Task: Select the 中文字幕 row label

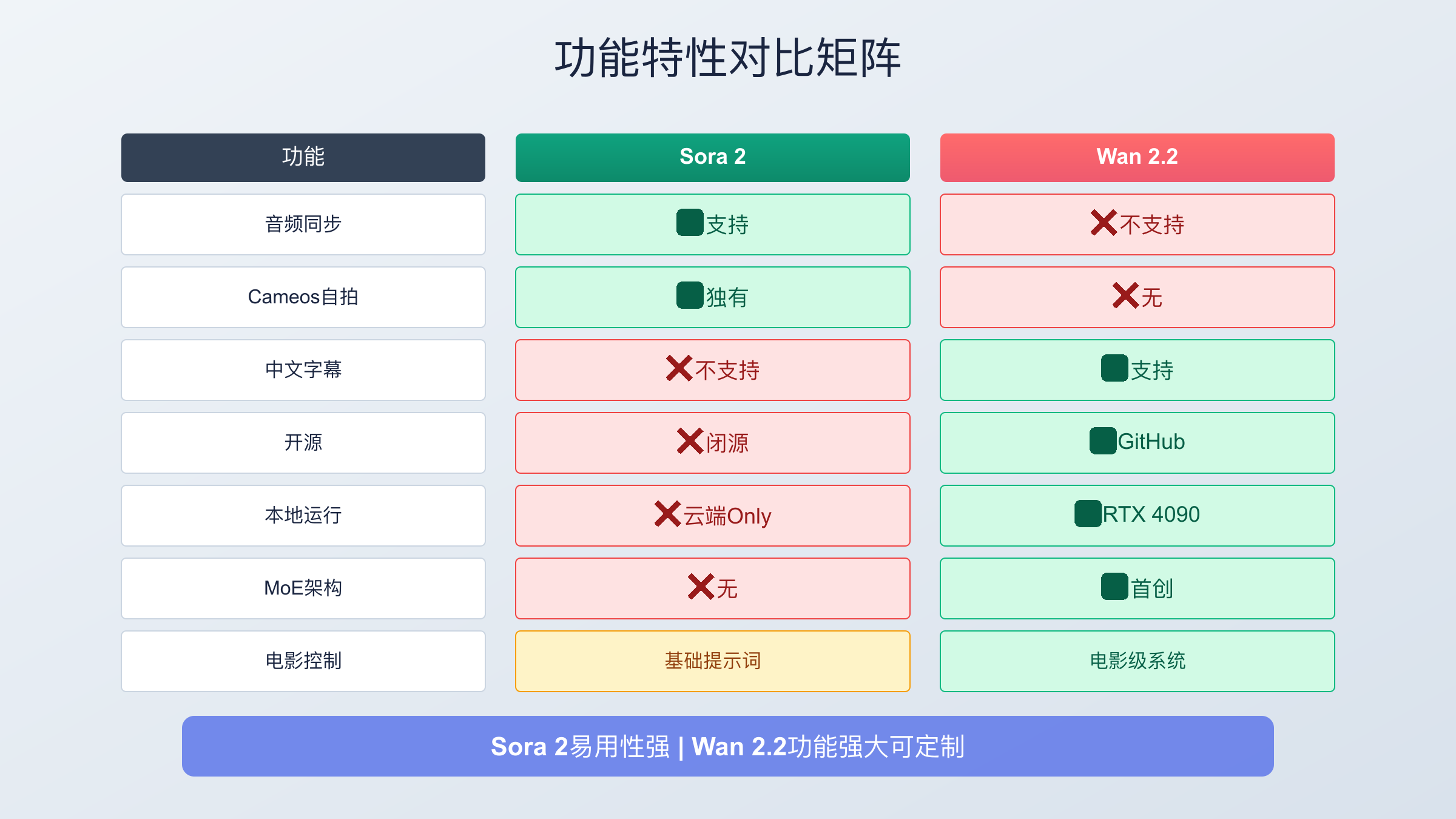Action: tap(303, 370)
